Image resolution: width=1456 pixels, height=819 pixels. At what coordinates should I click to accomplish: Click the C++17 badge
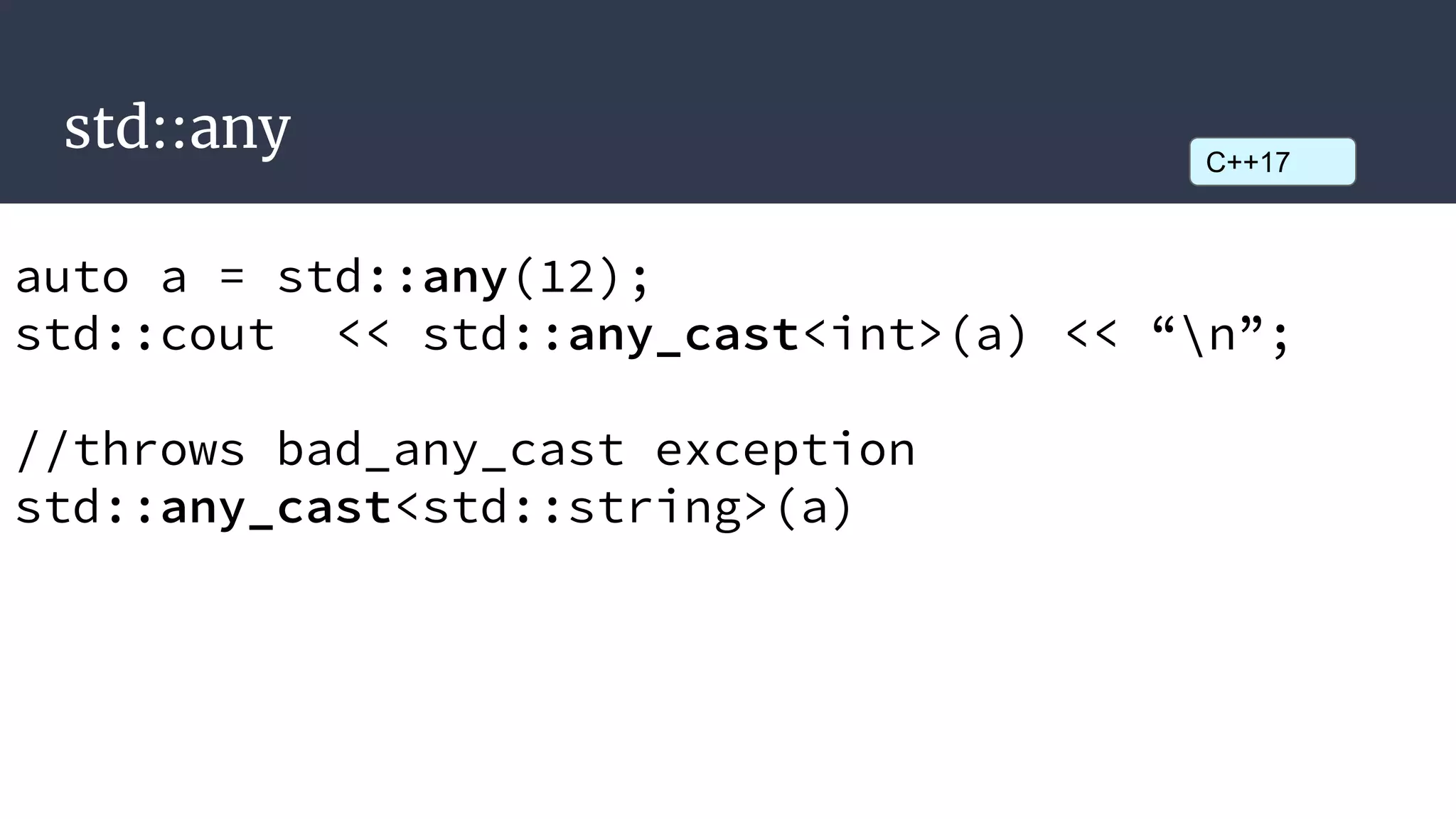(x=1273, y=162)
